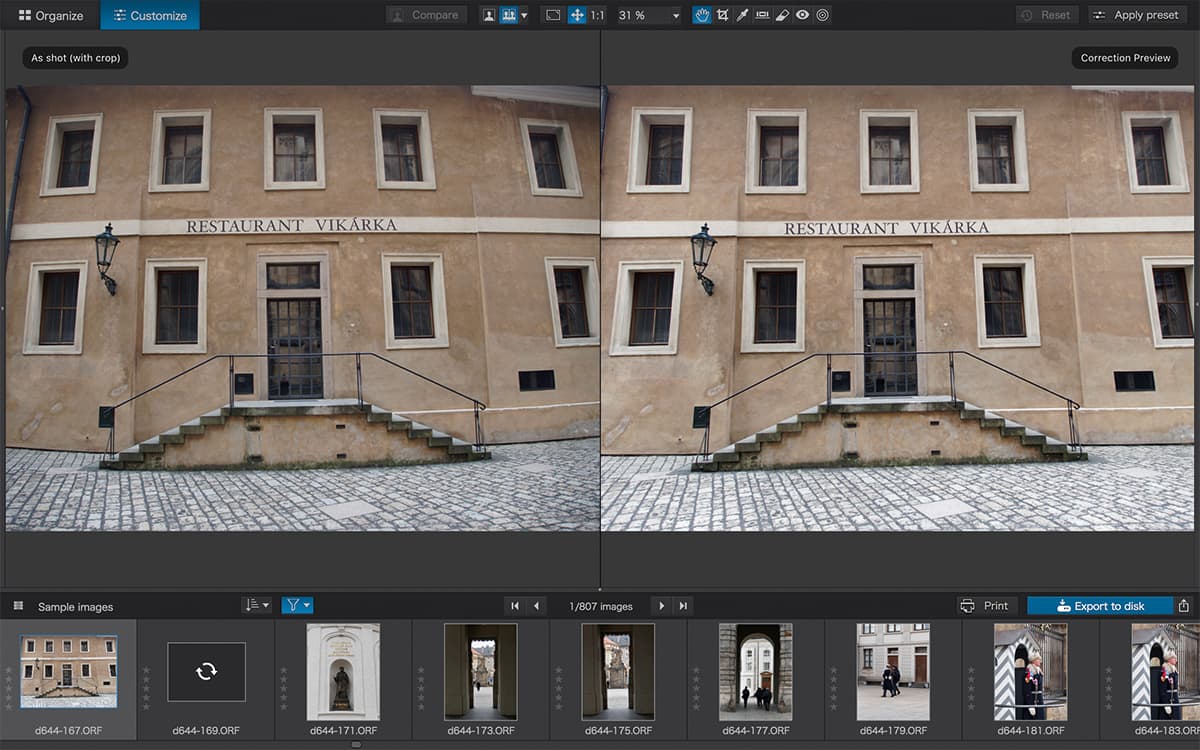Enable side-by-side comparison view

[508, 15]
